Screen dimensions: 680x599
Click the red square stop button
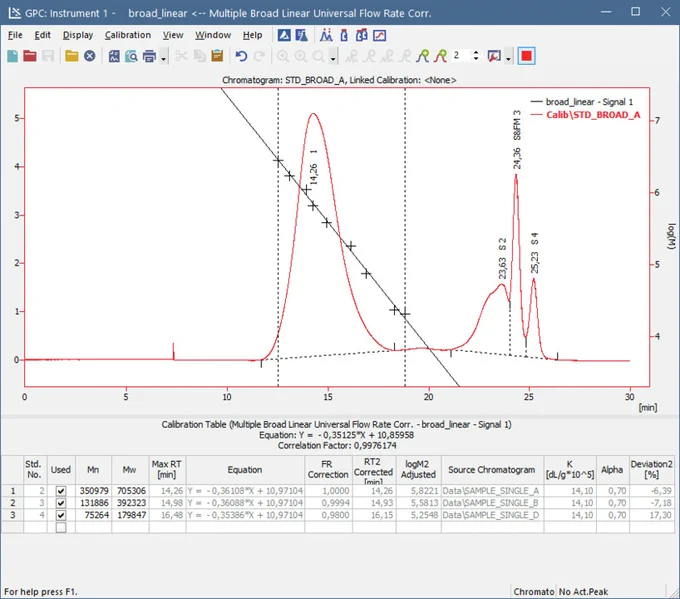coord(526,56)
